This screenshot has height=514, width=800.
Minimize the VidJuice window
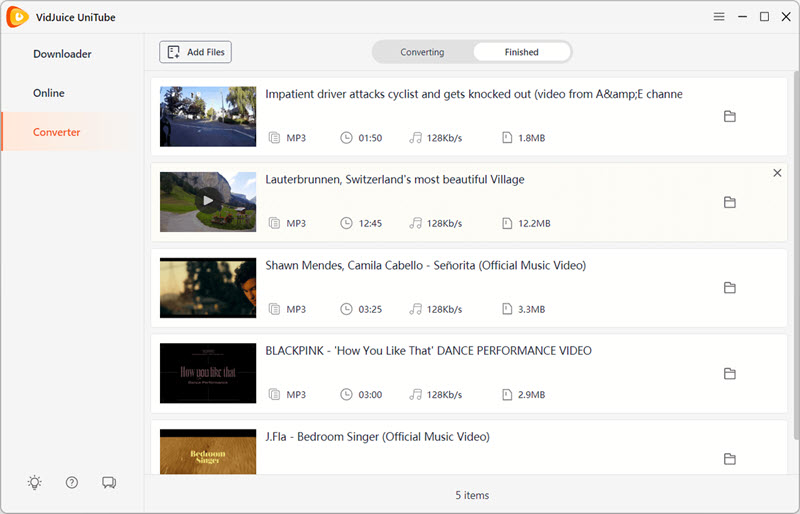coord(742,17)
